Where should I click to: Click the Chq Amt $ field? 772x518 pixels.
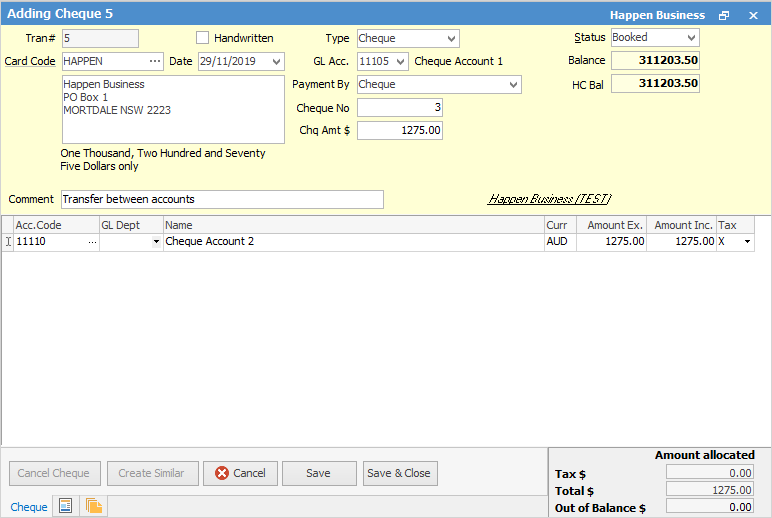point(399,130)
